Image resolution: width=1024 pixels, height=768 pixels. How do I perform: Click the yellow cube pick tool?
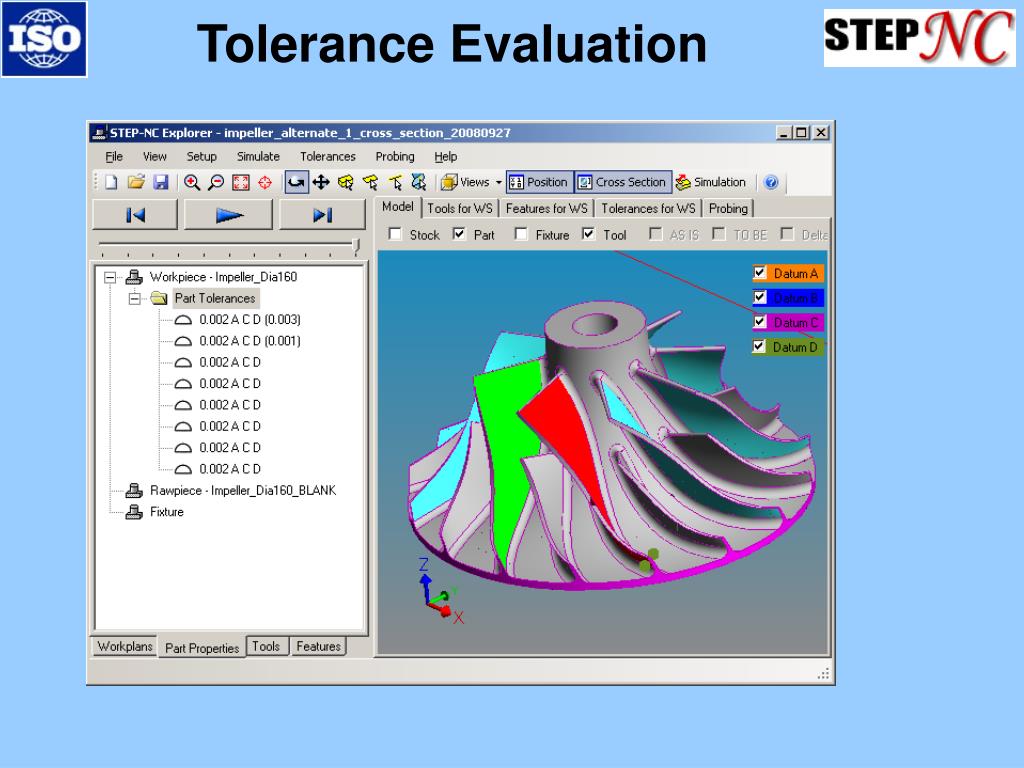pyautogui.click(x=345, y=182)
